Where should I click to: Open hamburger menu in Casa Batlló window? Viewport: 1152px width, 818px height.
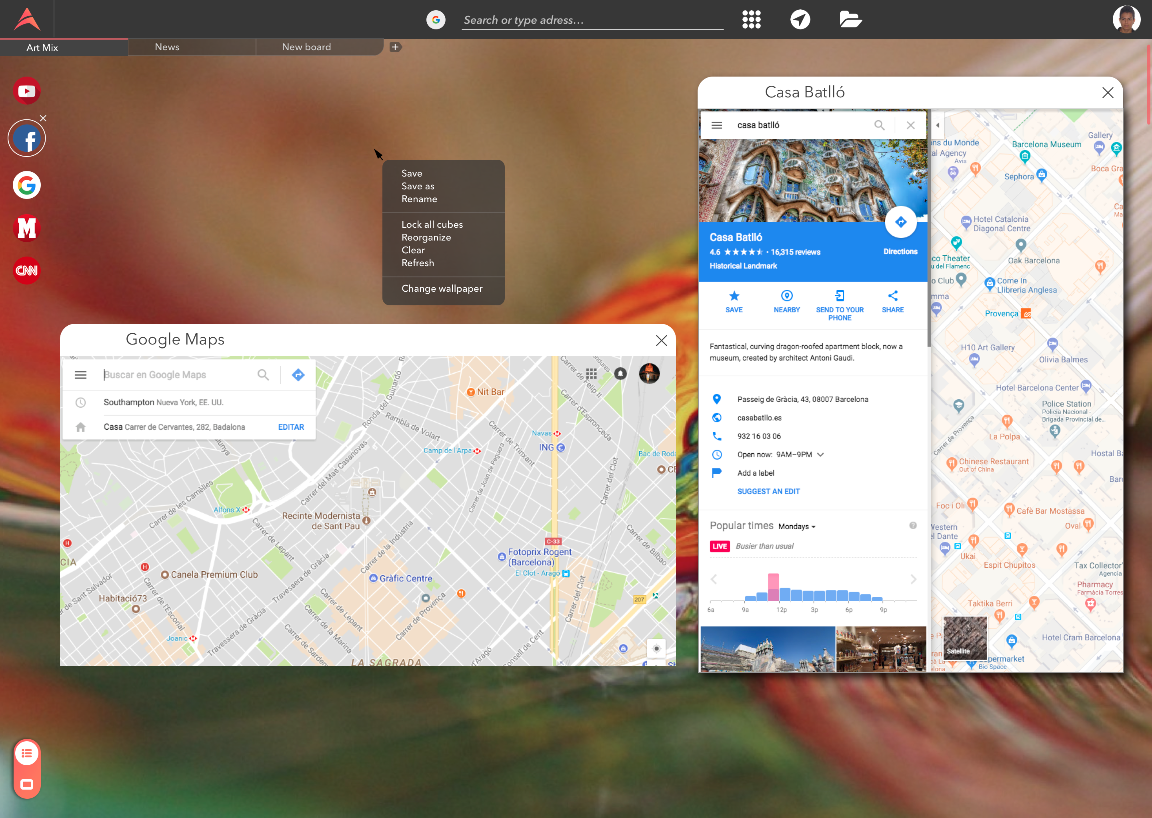tap(717, 125)
